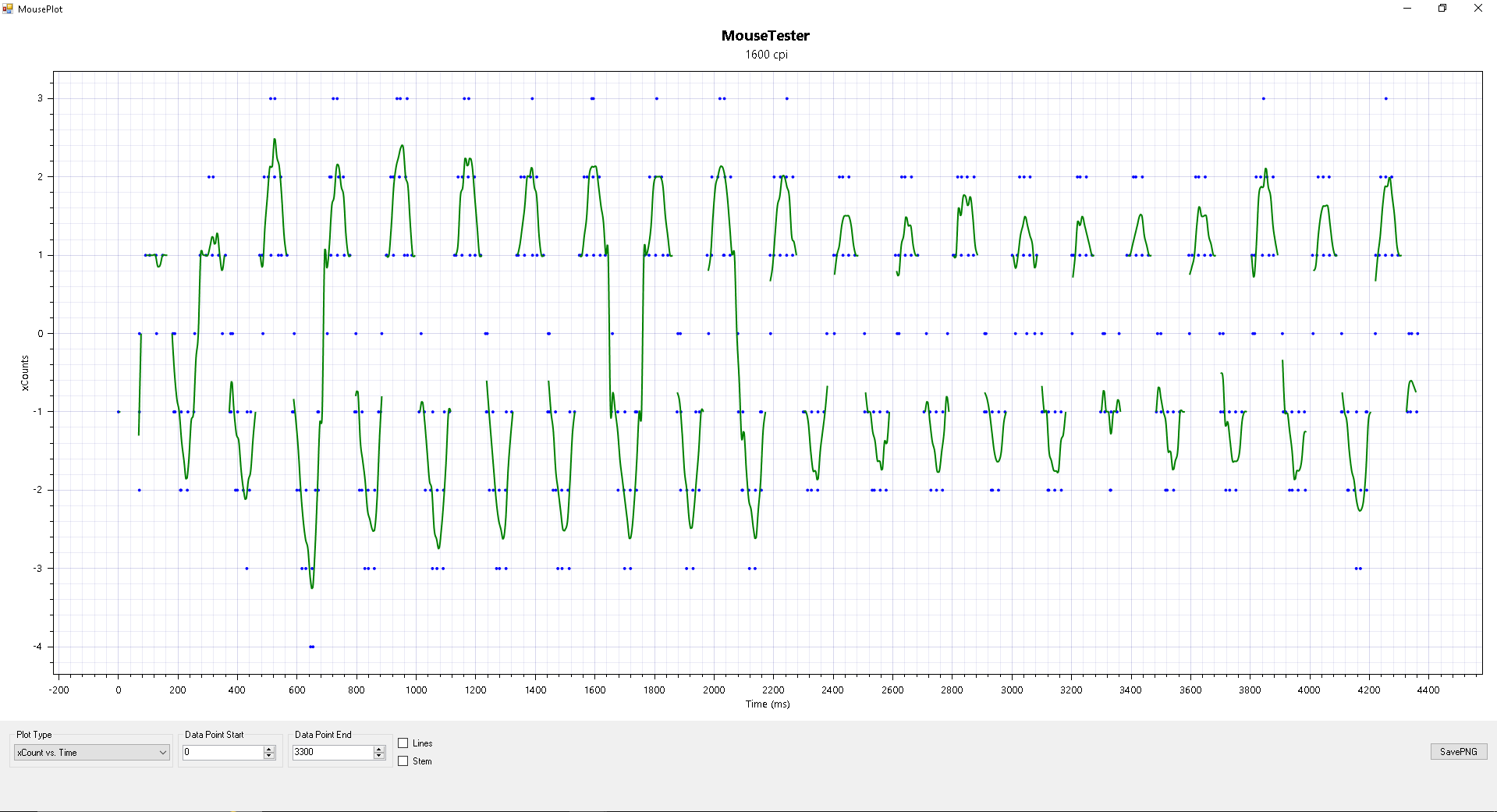The width and height of the screenshot is (1497, 812).
Task: Decrease Data Point Start with down arrow
Action: tap(269, 756)
